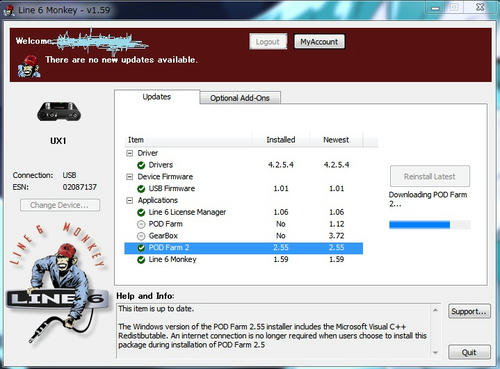This screenshot has width=500, height=369.
Task: Click green check icon beside Line 6 License Manager
Action: tap(141, 212)
